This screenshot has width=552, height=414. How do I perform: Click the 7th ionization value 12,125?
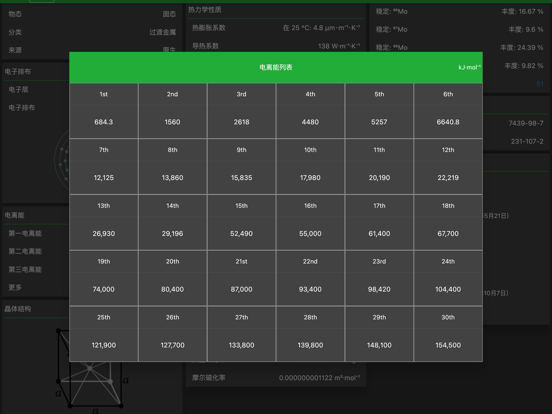pos(104,178)
